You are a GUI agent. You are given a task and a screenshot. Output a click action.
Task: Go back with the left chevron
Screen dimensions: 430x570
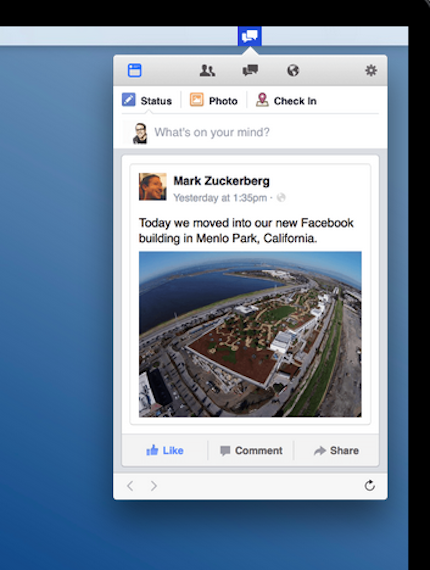(130, 486)
